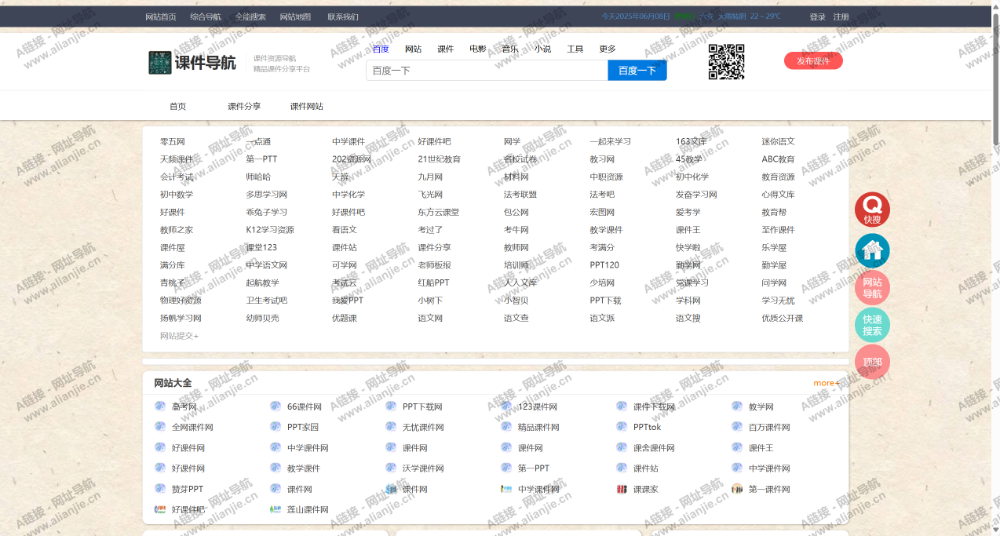Click the icon beside 百万课件网
The height and width of the screenshot is (536, 1000).
pos(737,427)
